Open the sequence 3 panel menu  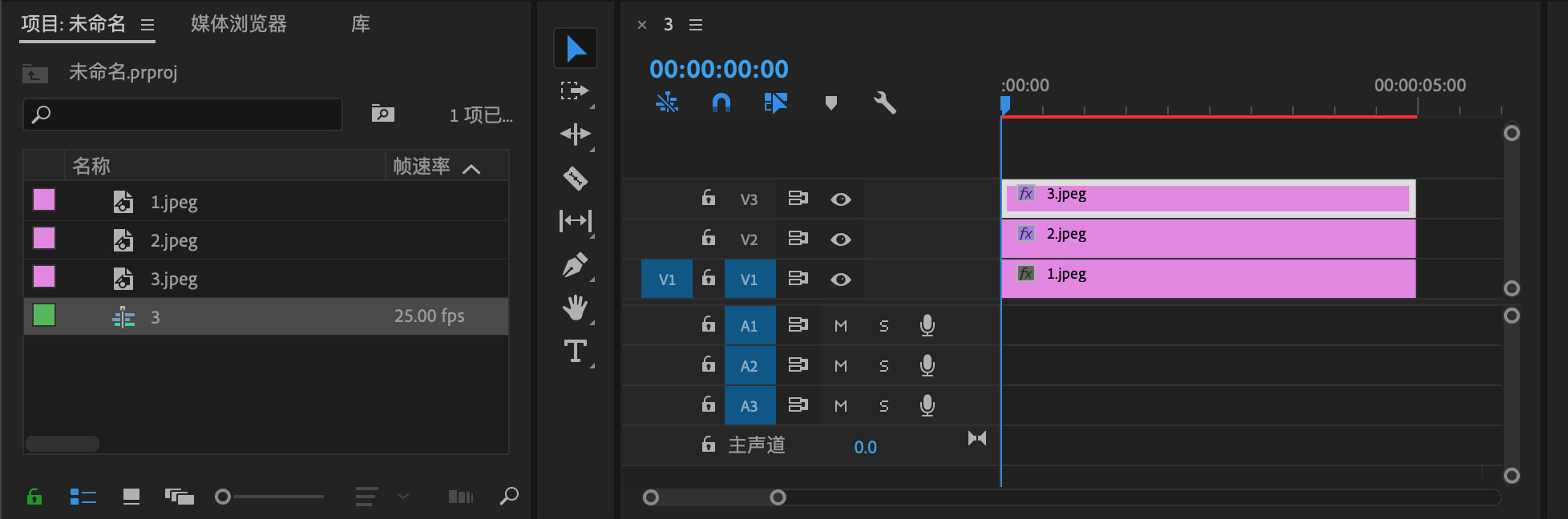pos(696,25)
